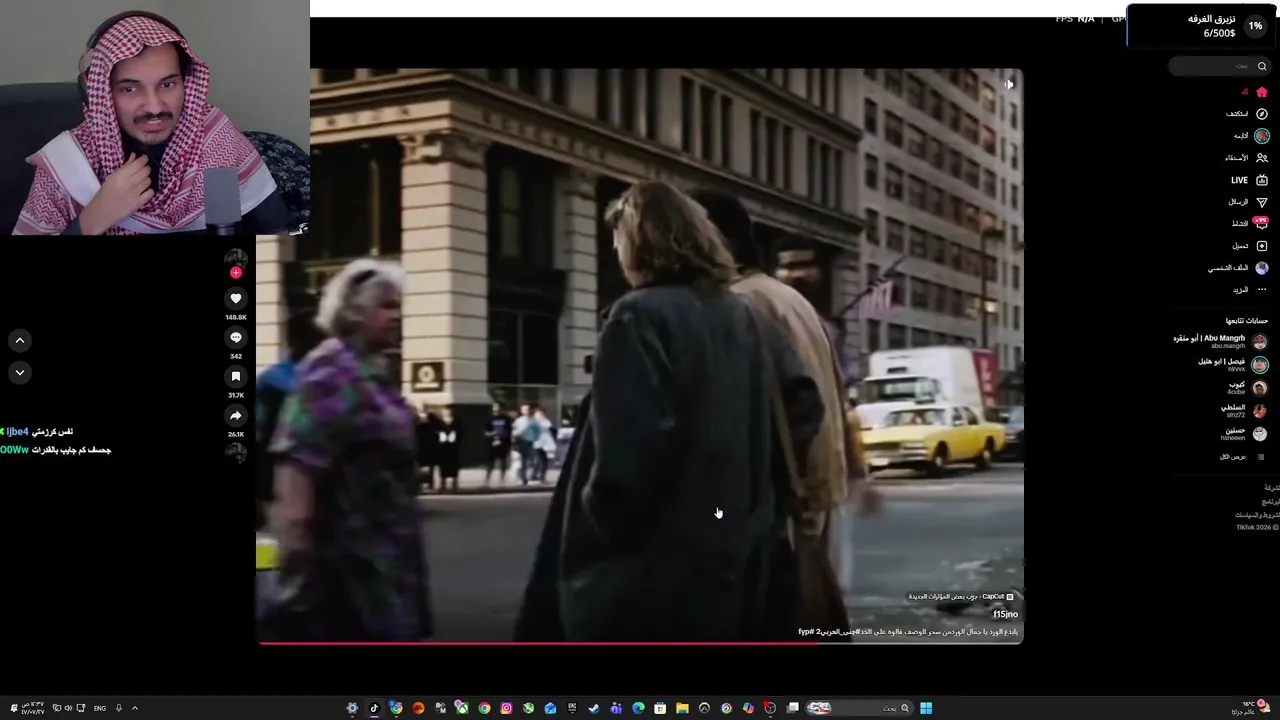1280x720 pixels.
Task: Open TikTok from the taskbar
Action: tap(374, 708)
